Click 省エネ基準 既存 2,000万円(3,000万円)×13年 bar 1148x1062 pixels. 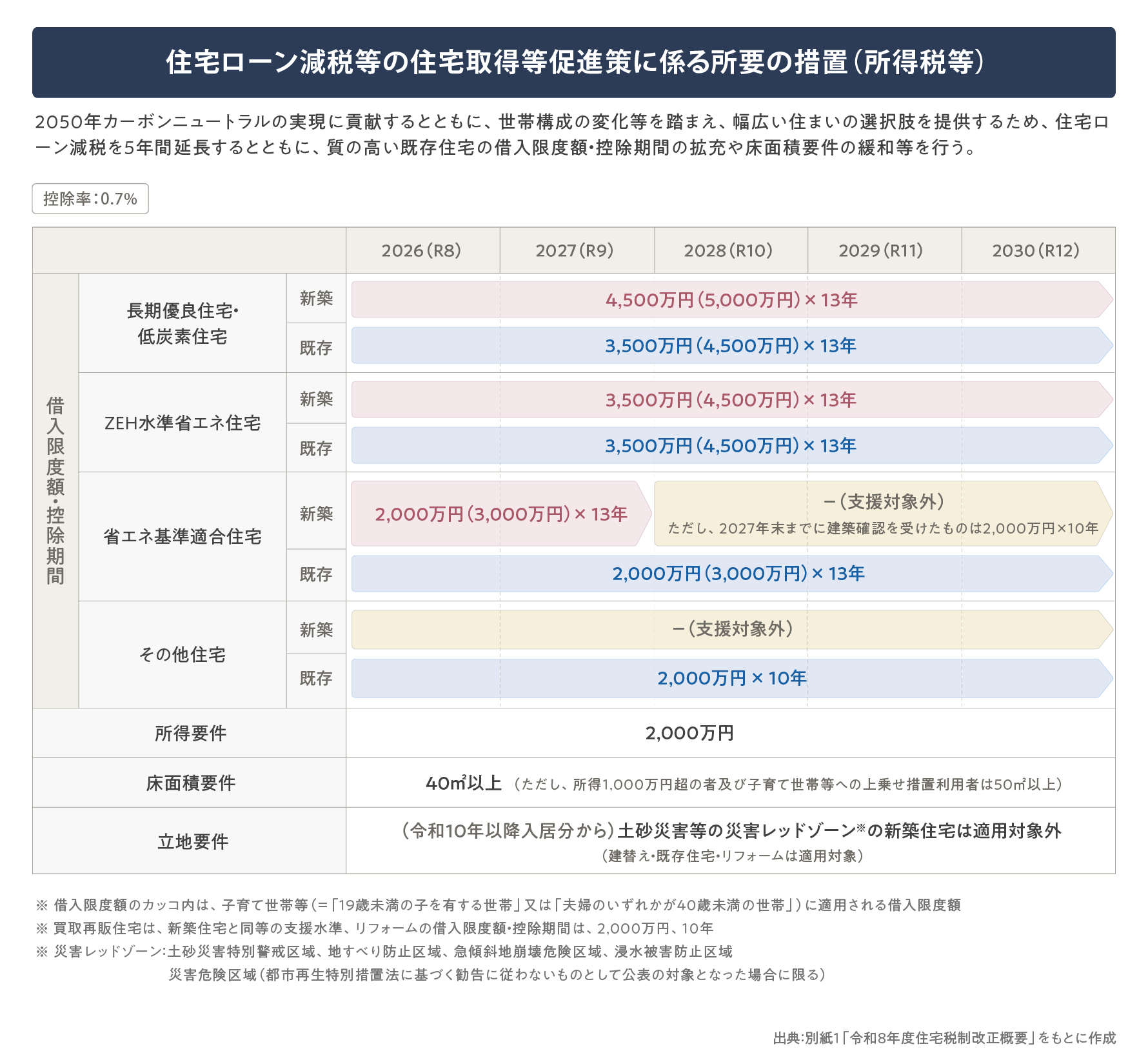pyautogui.click(x=732, y=574)
